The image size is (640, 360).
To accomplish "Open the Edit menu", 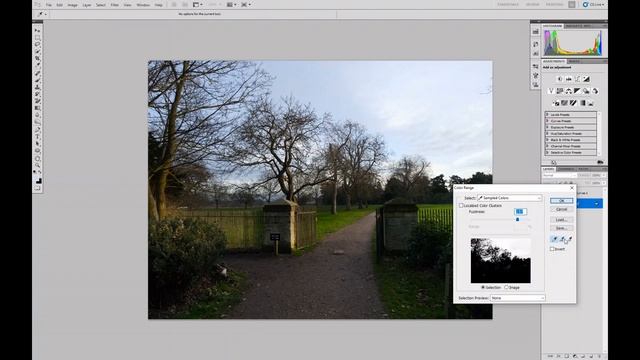I will (x=60, y=5).
